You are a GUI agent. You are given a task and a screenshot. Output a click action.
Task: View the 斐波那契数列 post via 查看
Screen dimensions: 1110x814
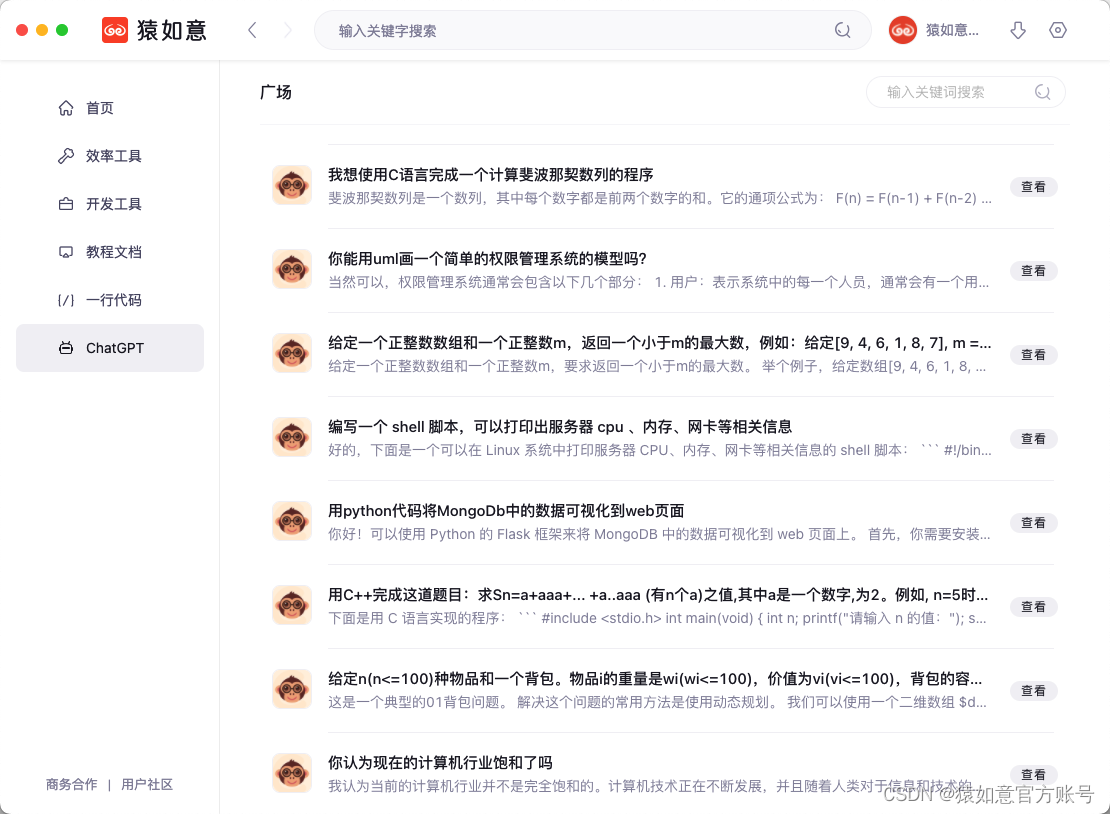click(1033, 187)
